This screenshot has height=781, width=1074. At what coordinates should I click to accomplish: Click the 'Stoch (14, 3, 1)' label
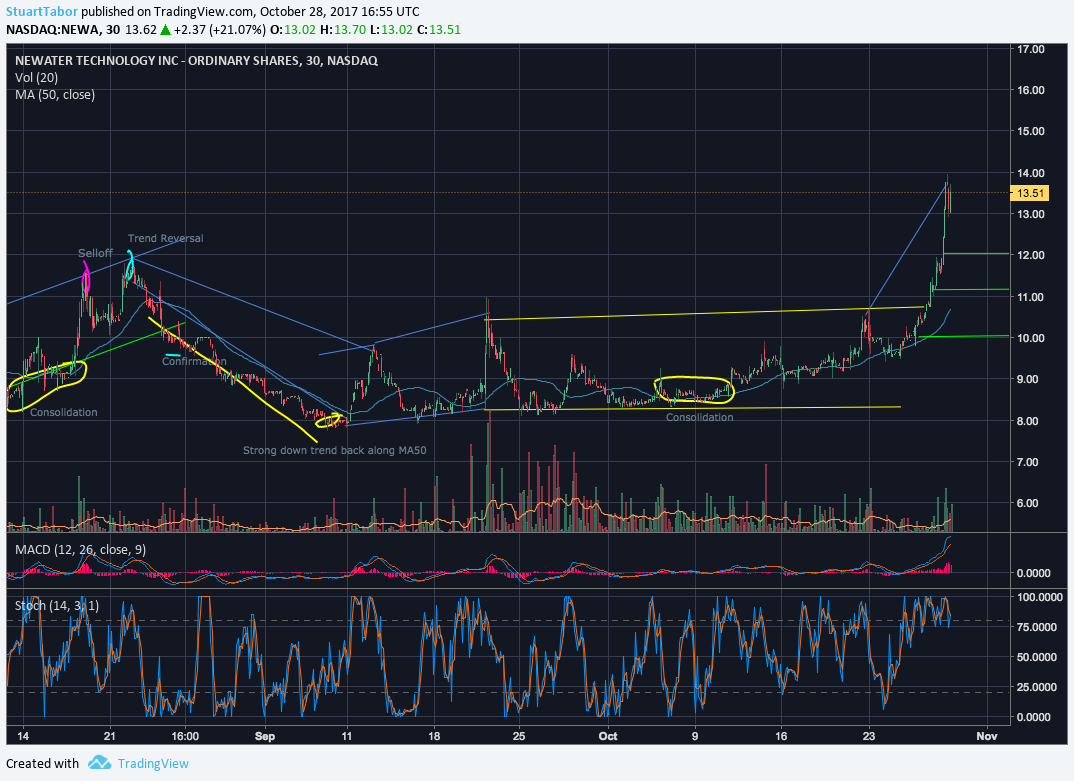tap(57, 606)
